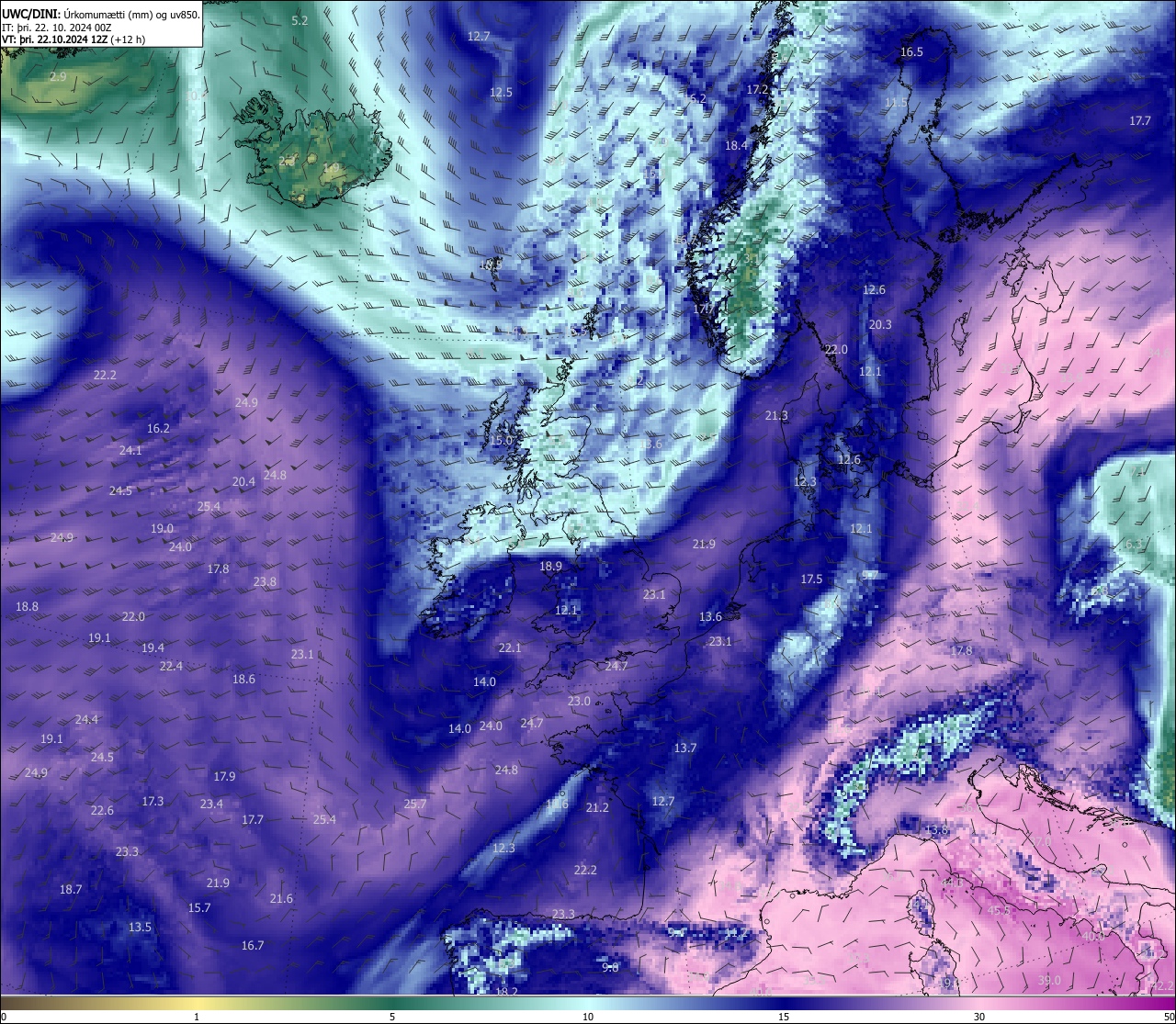Select the 24.1 value in the Atlantic
The width and height of the screenshot is (1176, 1024).
[x=130, y=450]
